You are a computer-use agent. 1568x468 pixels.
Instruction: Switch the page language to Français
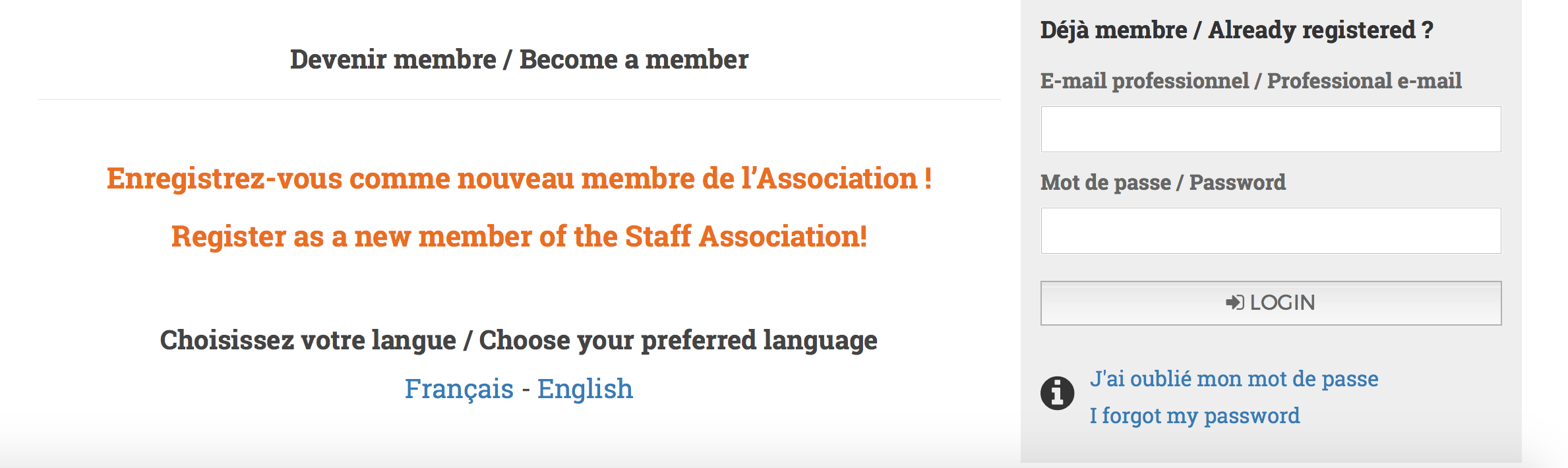tap(458, 389)
